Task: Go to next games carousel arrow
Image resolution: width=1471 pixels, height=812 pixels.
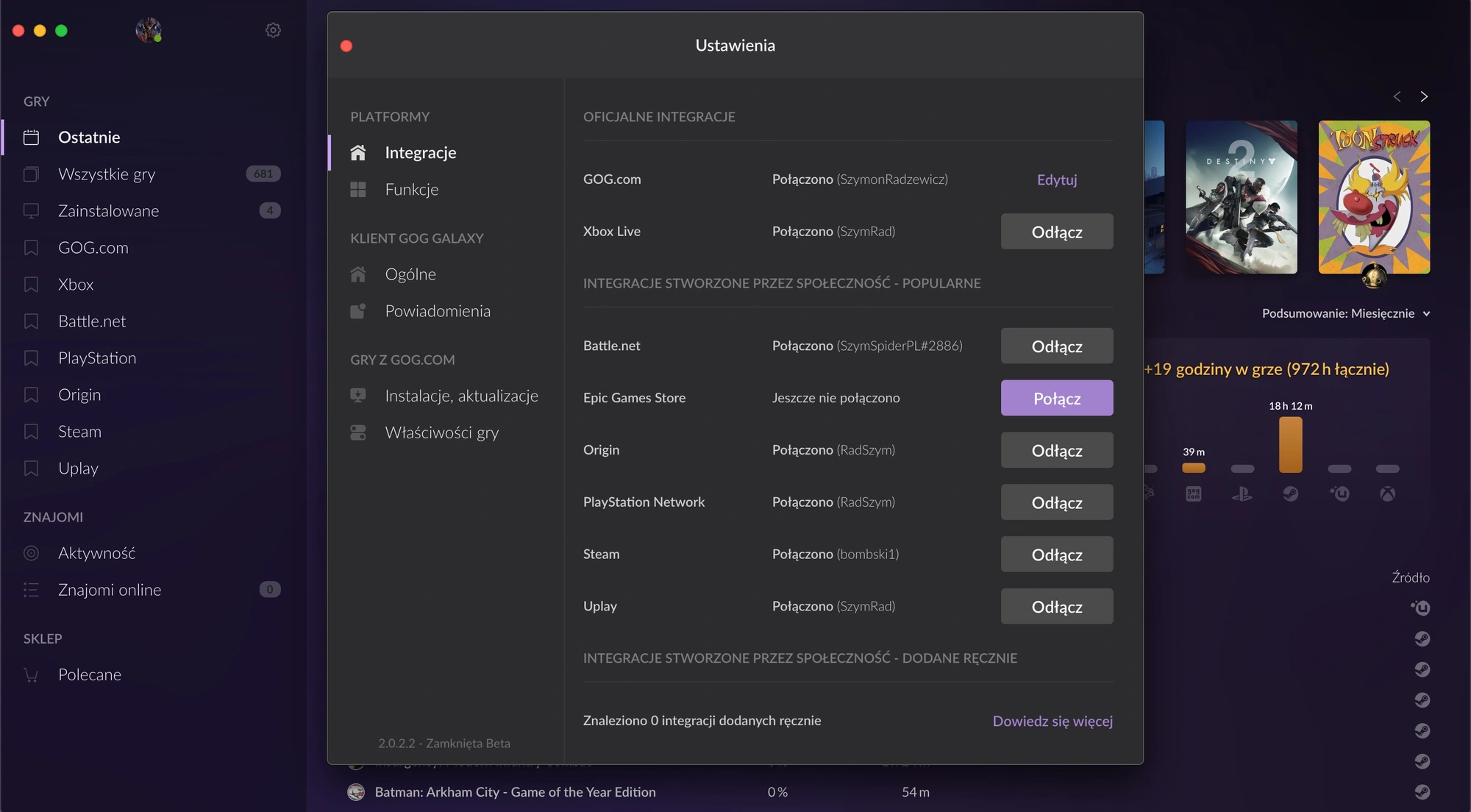Action: [1424, 96]
